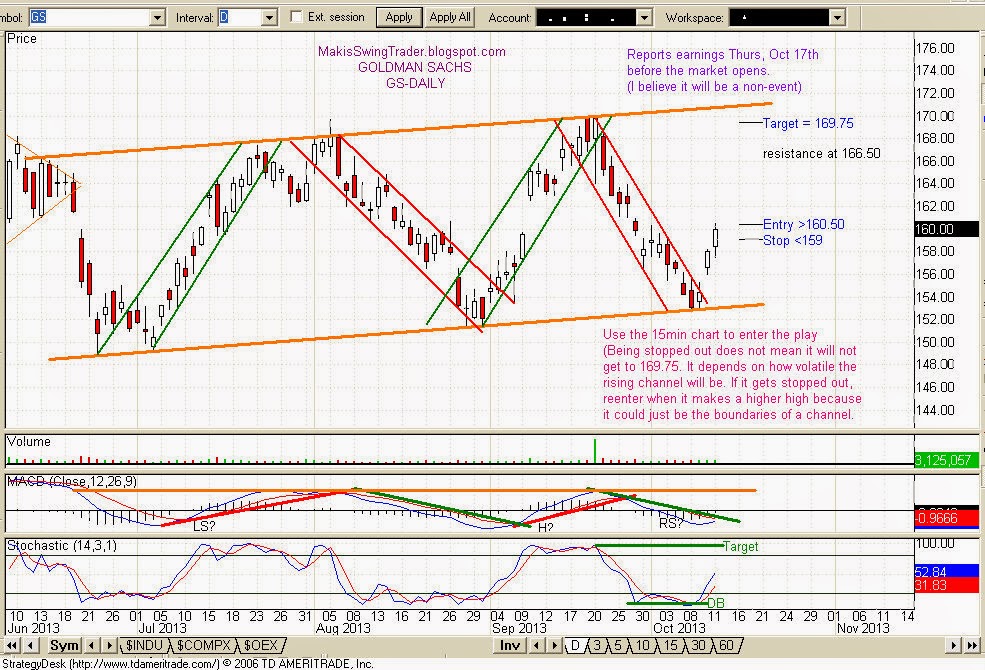Open the Interval dropdown arrow
The image size is (985, 670).
tap(269, 18)
